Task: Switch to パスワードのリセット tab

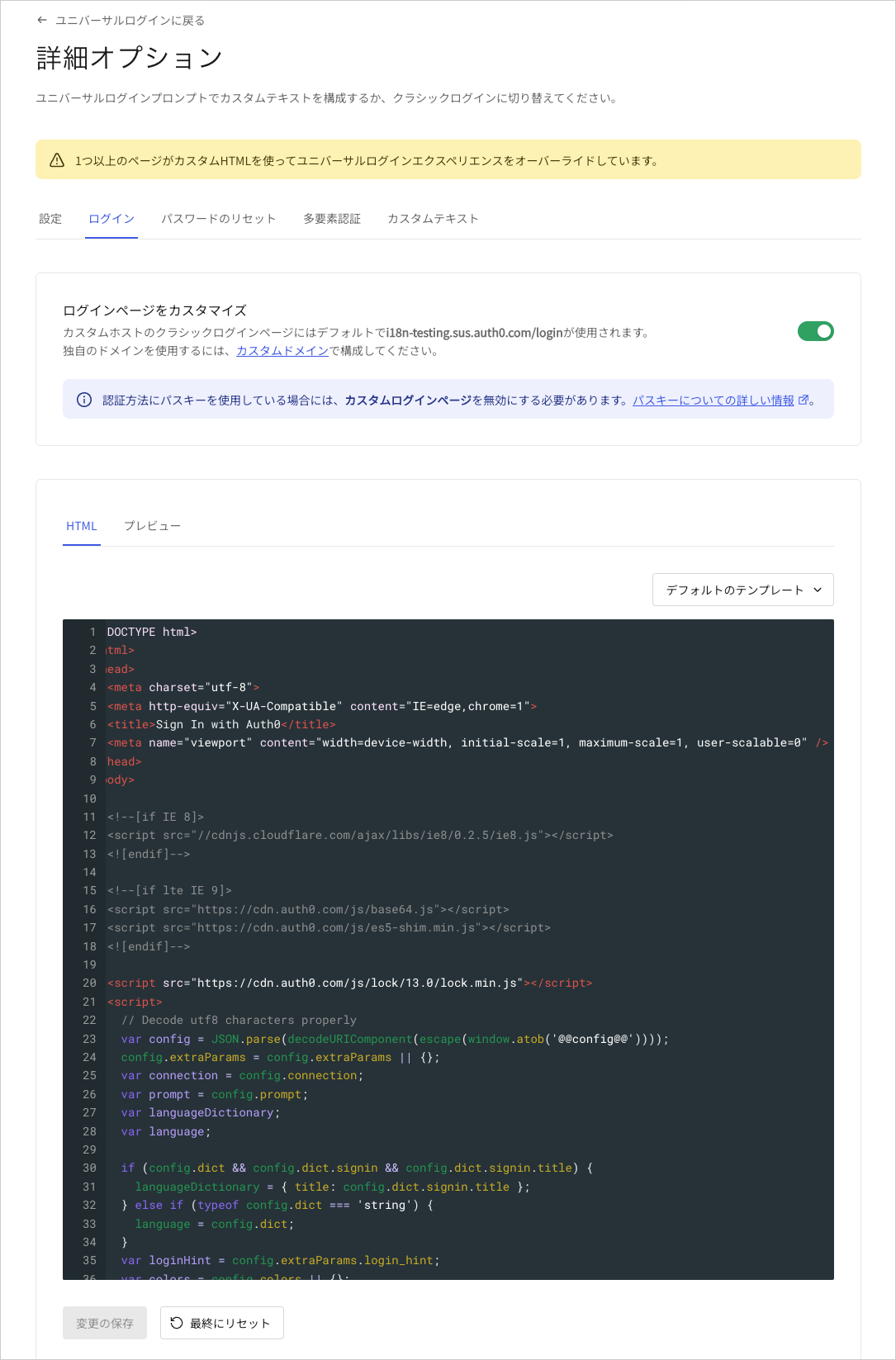Action: click(219, 219)
